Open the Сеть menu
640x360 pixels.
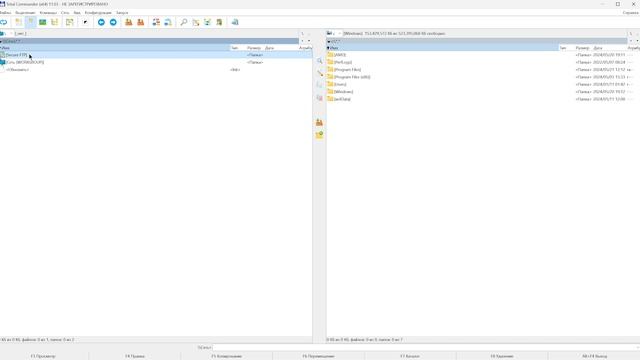tap(65, 13)
